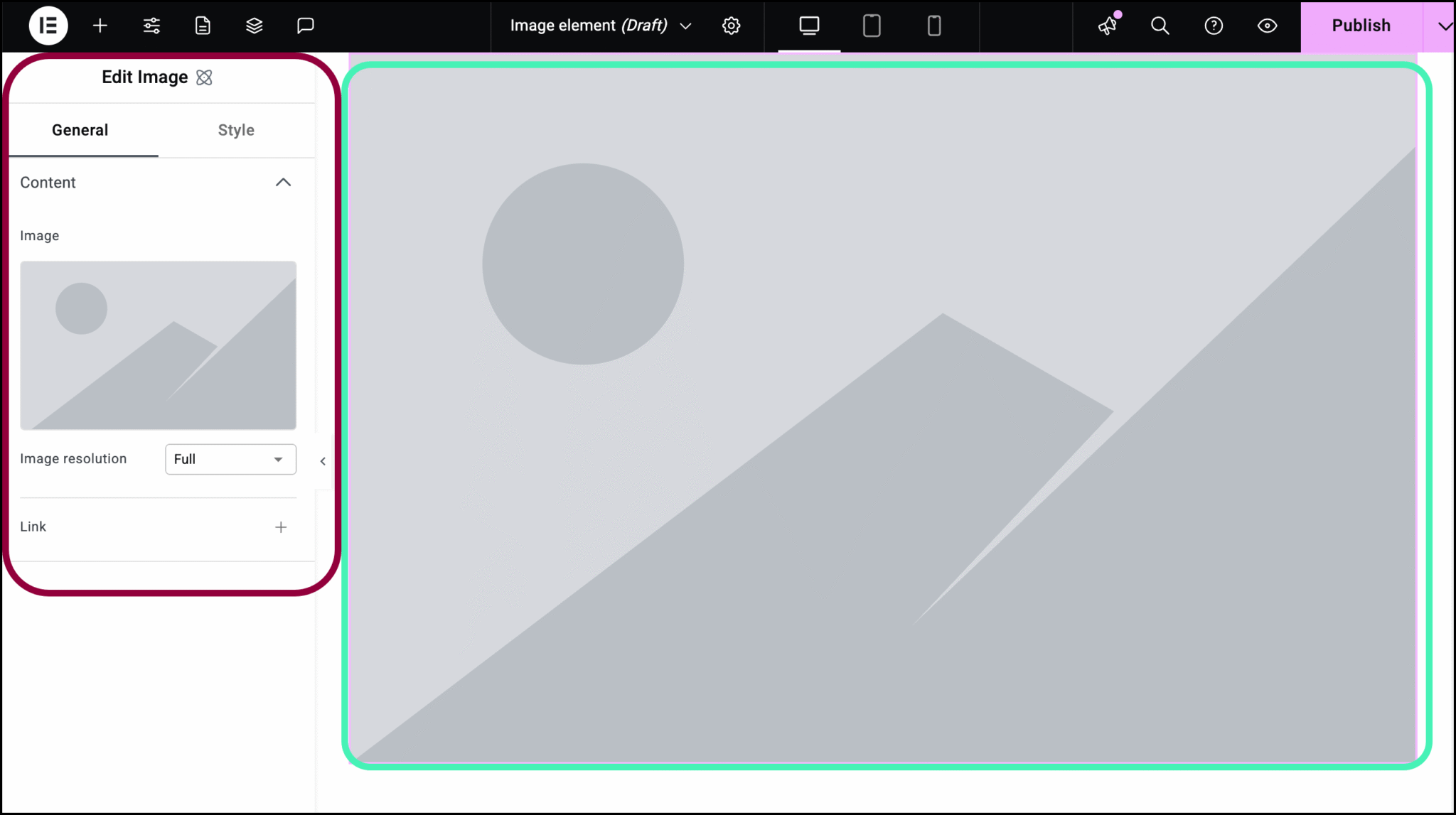Open Site Settings from the top bar
Viewport: 1456px width, 815px height.
(151, 26)
